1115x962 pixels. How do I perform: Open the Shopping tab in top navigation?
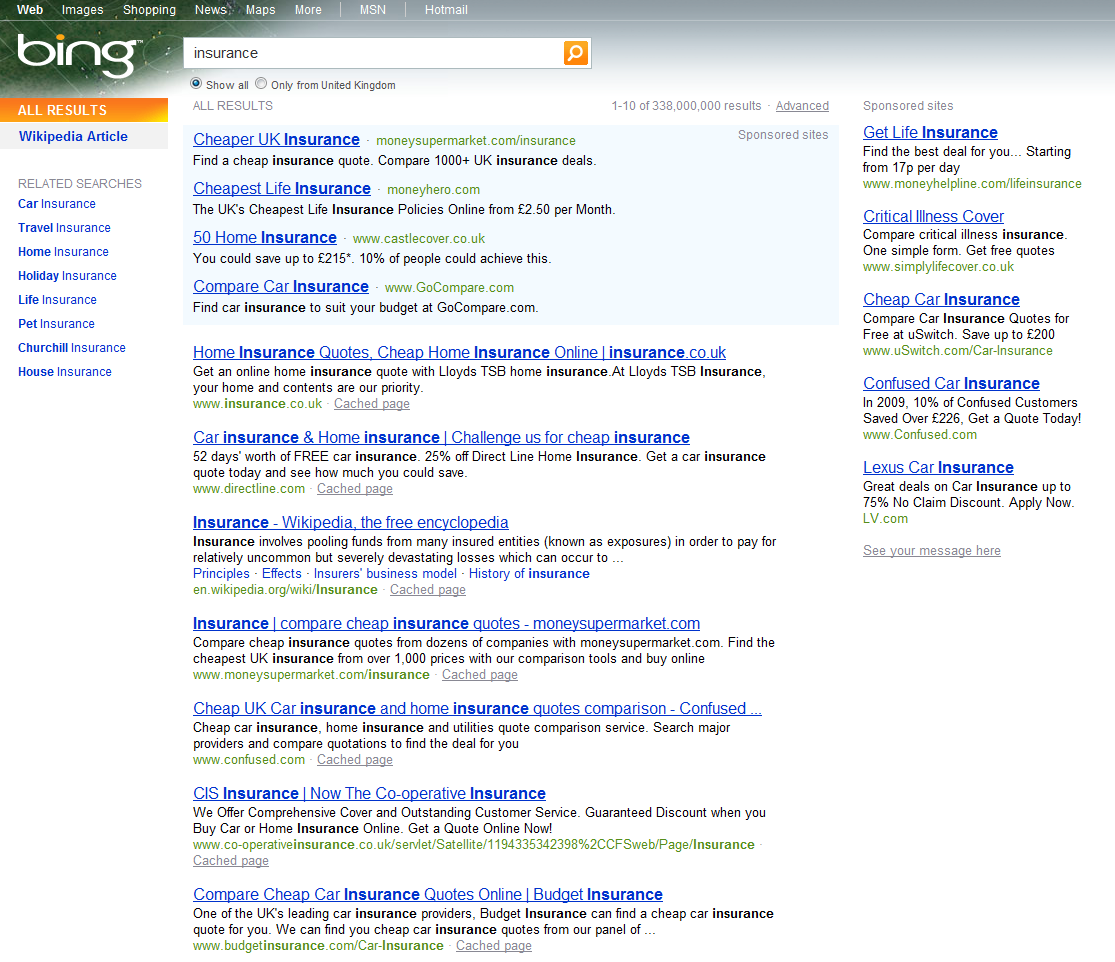pos(149,10)
